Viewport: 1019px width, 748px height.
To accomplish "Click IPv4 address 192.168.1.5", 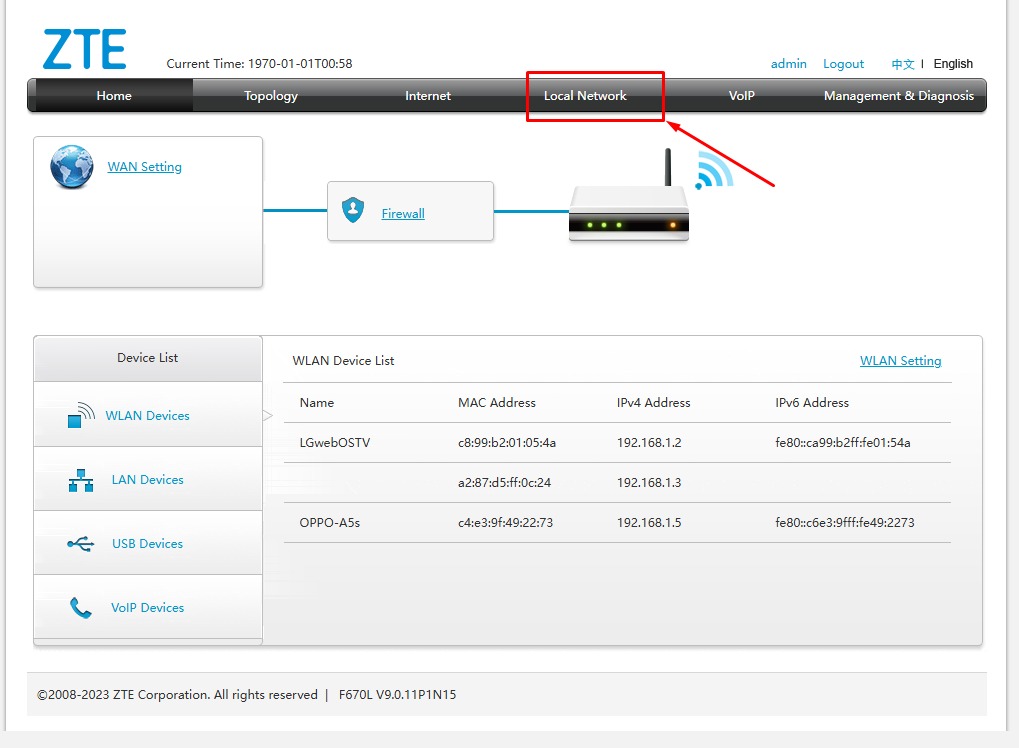I will coord(649,522).
